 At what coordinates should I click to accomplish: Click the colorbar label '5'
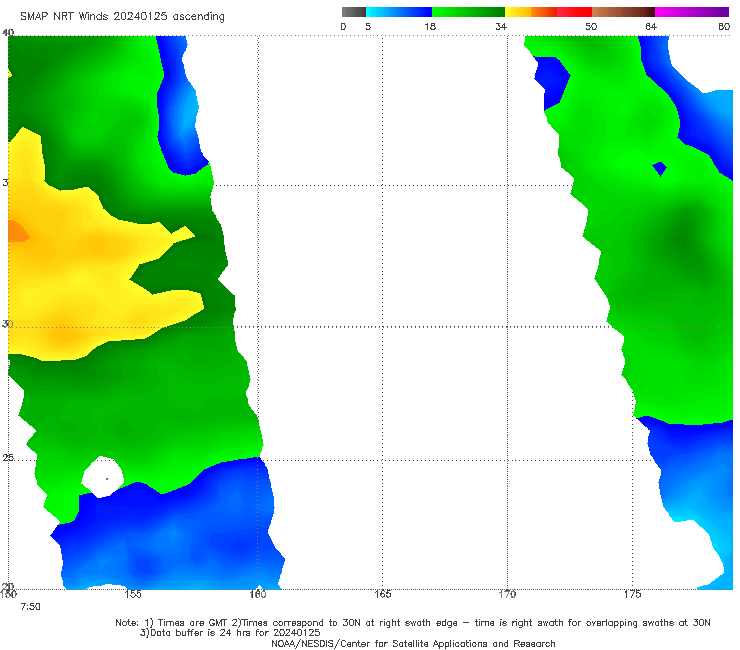click(x=368, y=27)
